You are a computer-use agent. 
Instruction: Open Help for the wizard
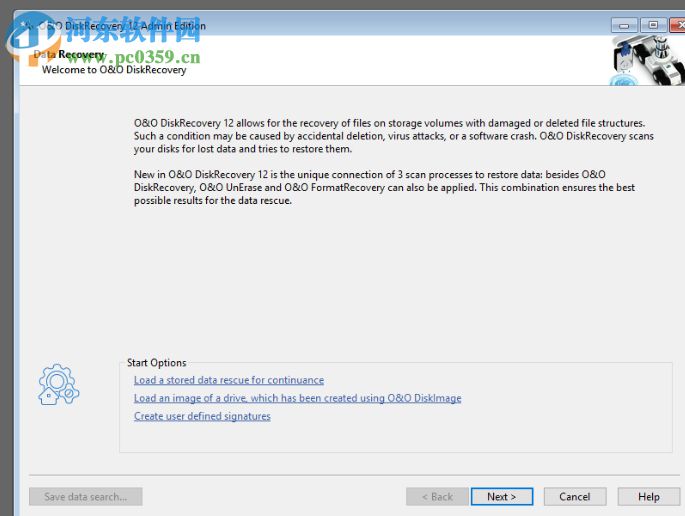pyautogui.click(x=648, y=497)
